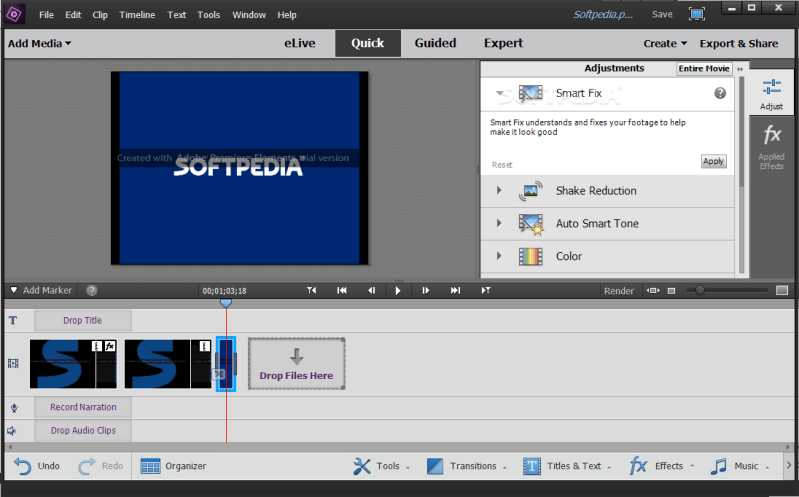
Task: Open the Applied Effects panel
Action: click(771, 147)
